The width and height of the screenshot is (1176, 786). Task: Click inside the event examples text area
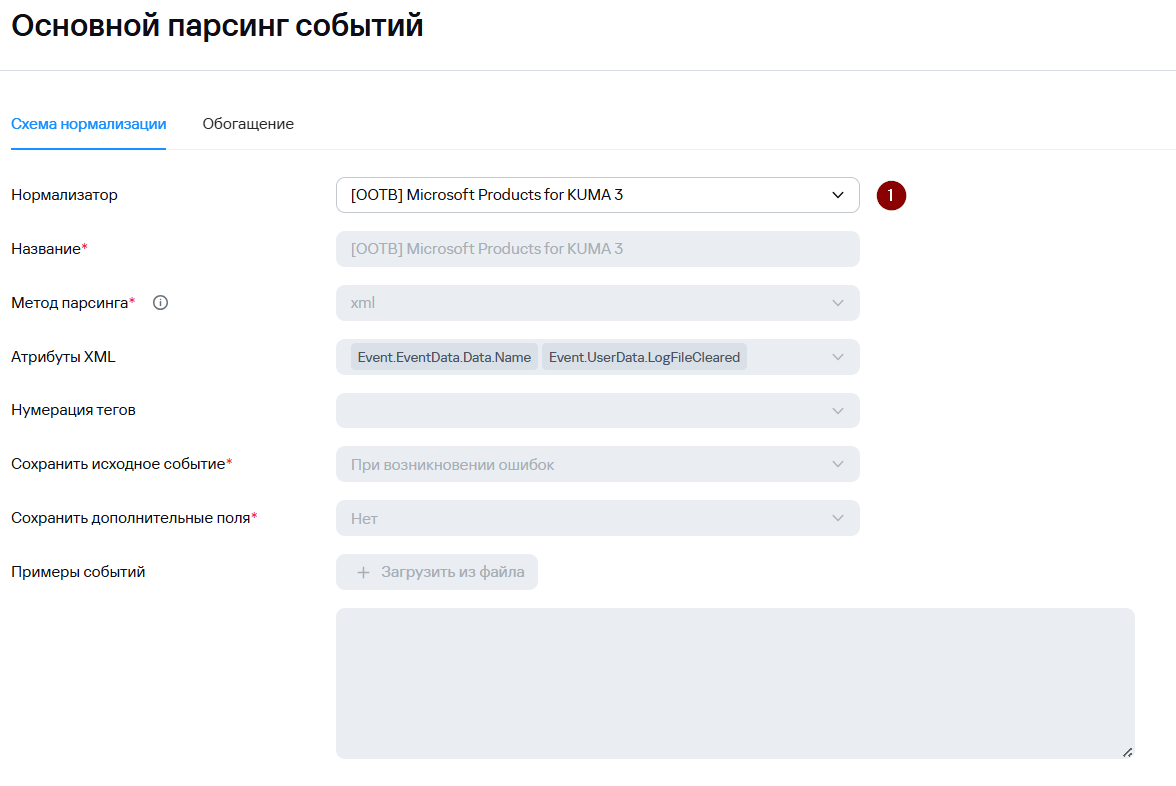tap(735, 683)
